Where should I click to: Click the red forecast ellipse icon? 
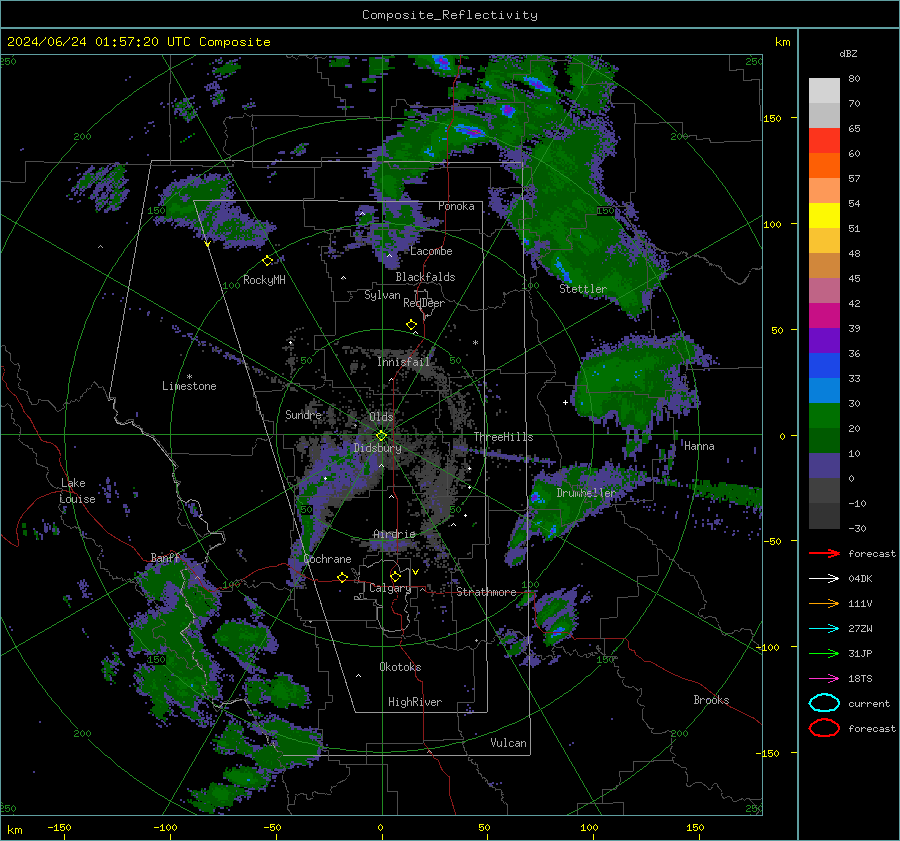(x=824, y=728)
